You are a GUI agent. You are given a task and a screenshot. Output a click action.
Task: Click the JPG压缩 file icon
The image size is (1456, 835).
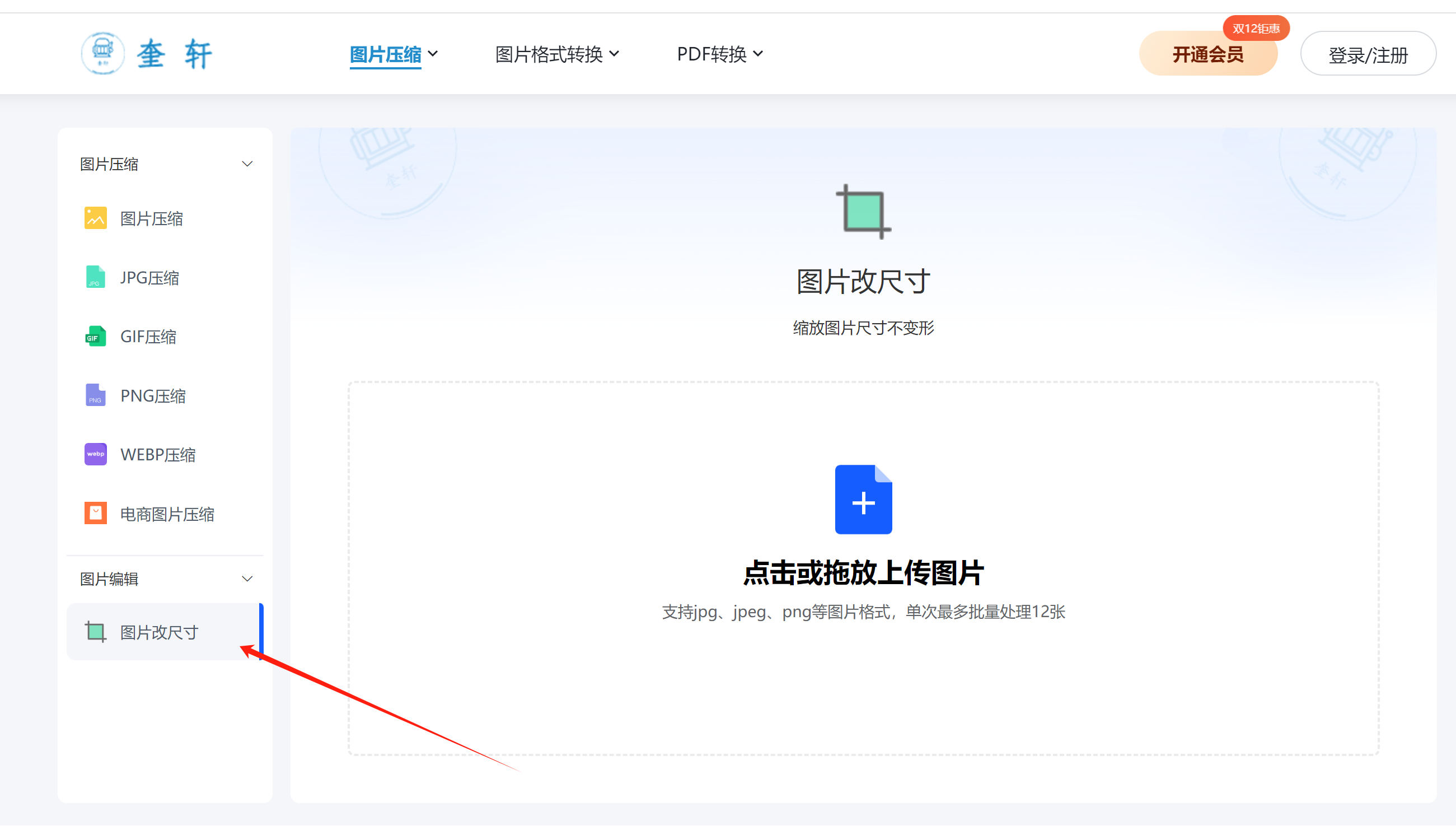(95, 278)
